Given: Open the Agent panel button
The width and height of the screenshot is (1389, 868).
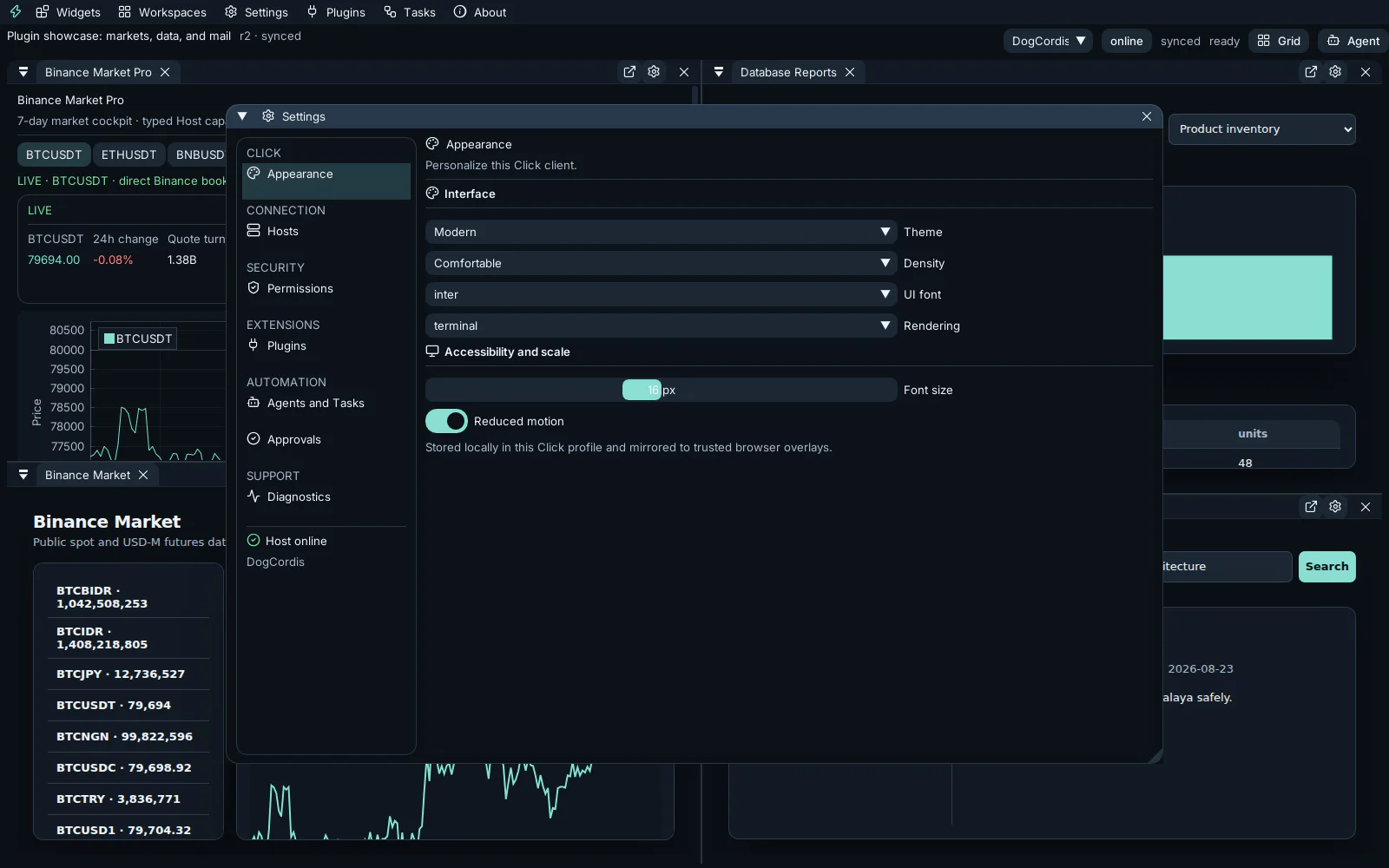Looking at the screenshot, I should 1353,41.
